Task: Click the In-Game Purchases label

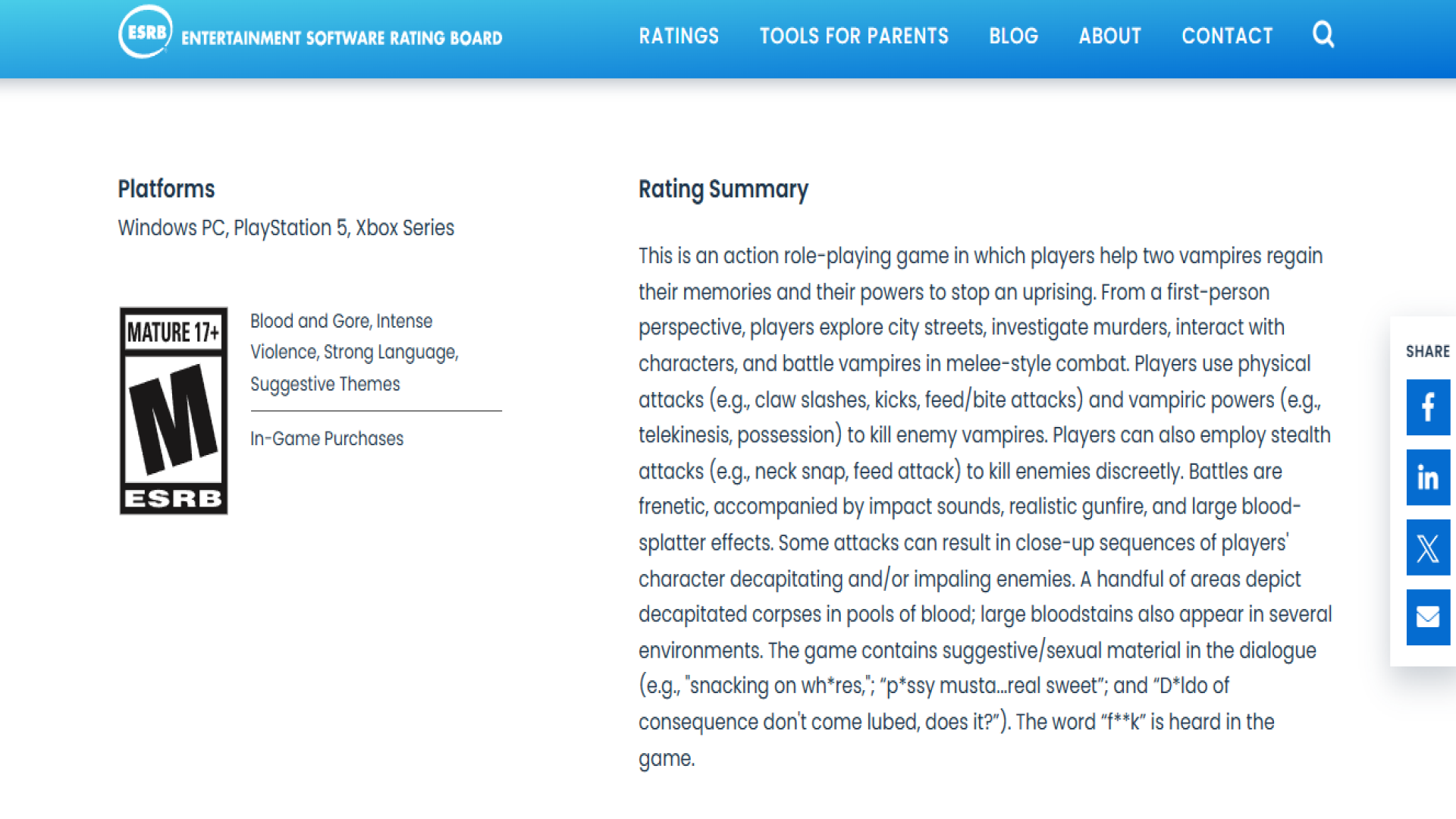Action: (327, 438)
